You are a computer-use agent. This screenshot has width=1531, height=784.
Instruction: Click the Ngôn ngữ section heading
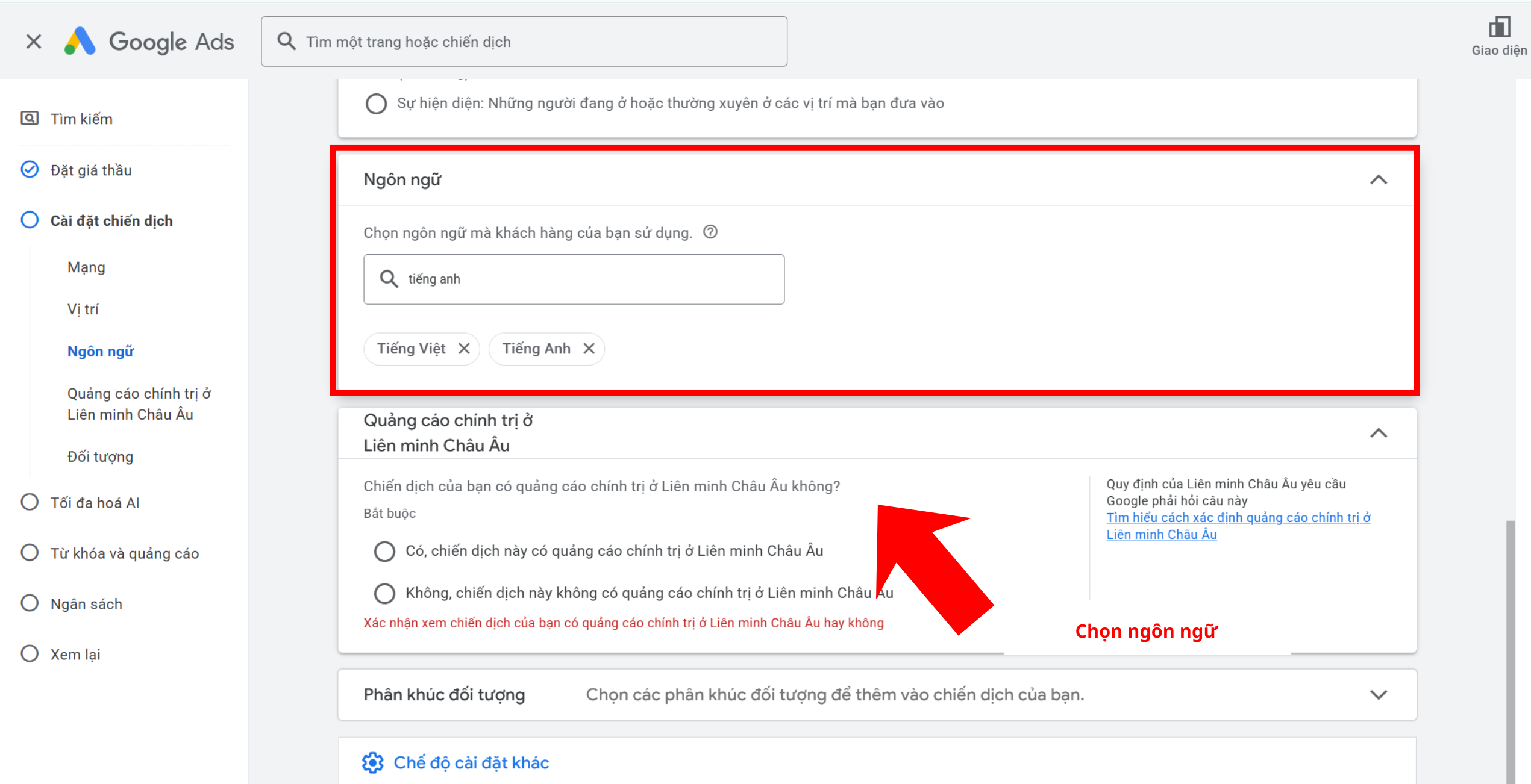click(x=402, y=180)
